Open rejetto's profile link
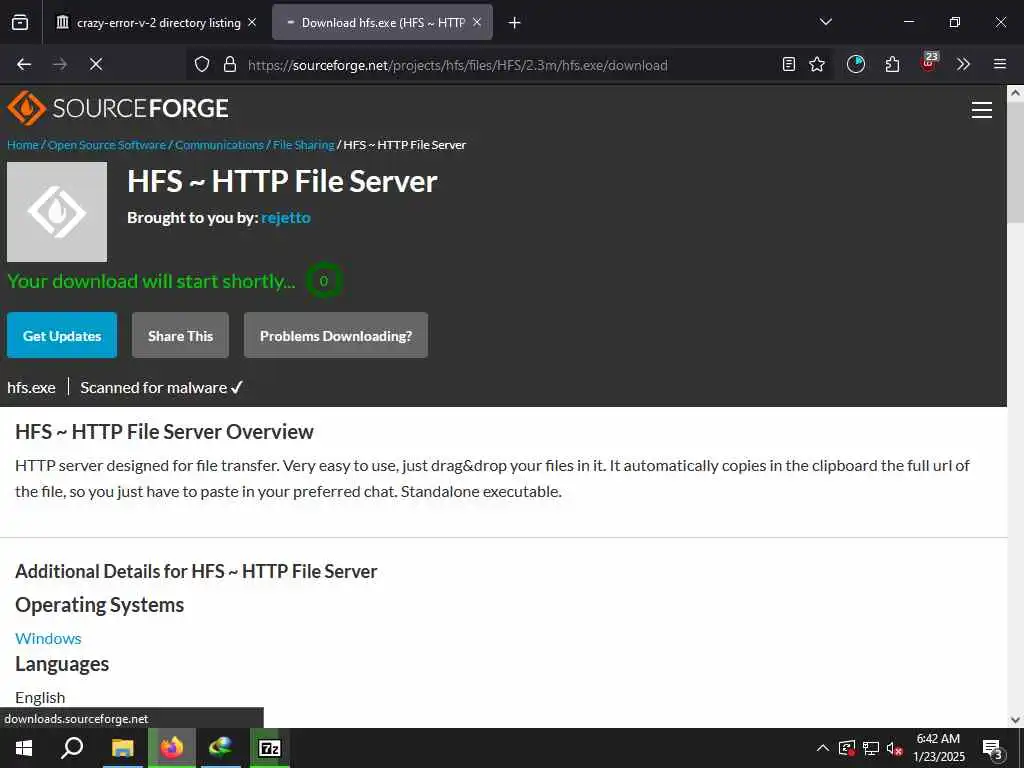This screenshot has height=768, width=1024. click(286, 218)
